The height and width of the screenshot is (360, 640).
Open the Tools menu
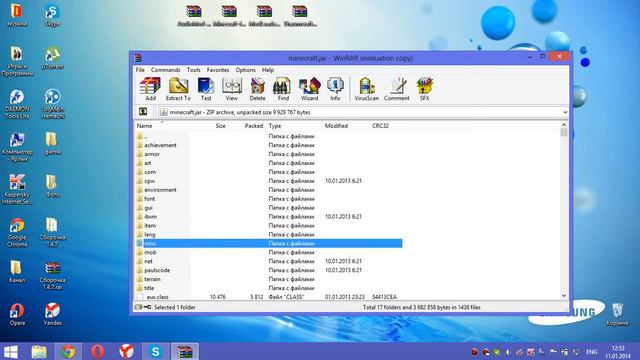(x=193, y=70)
